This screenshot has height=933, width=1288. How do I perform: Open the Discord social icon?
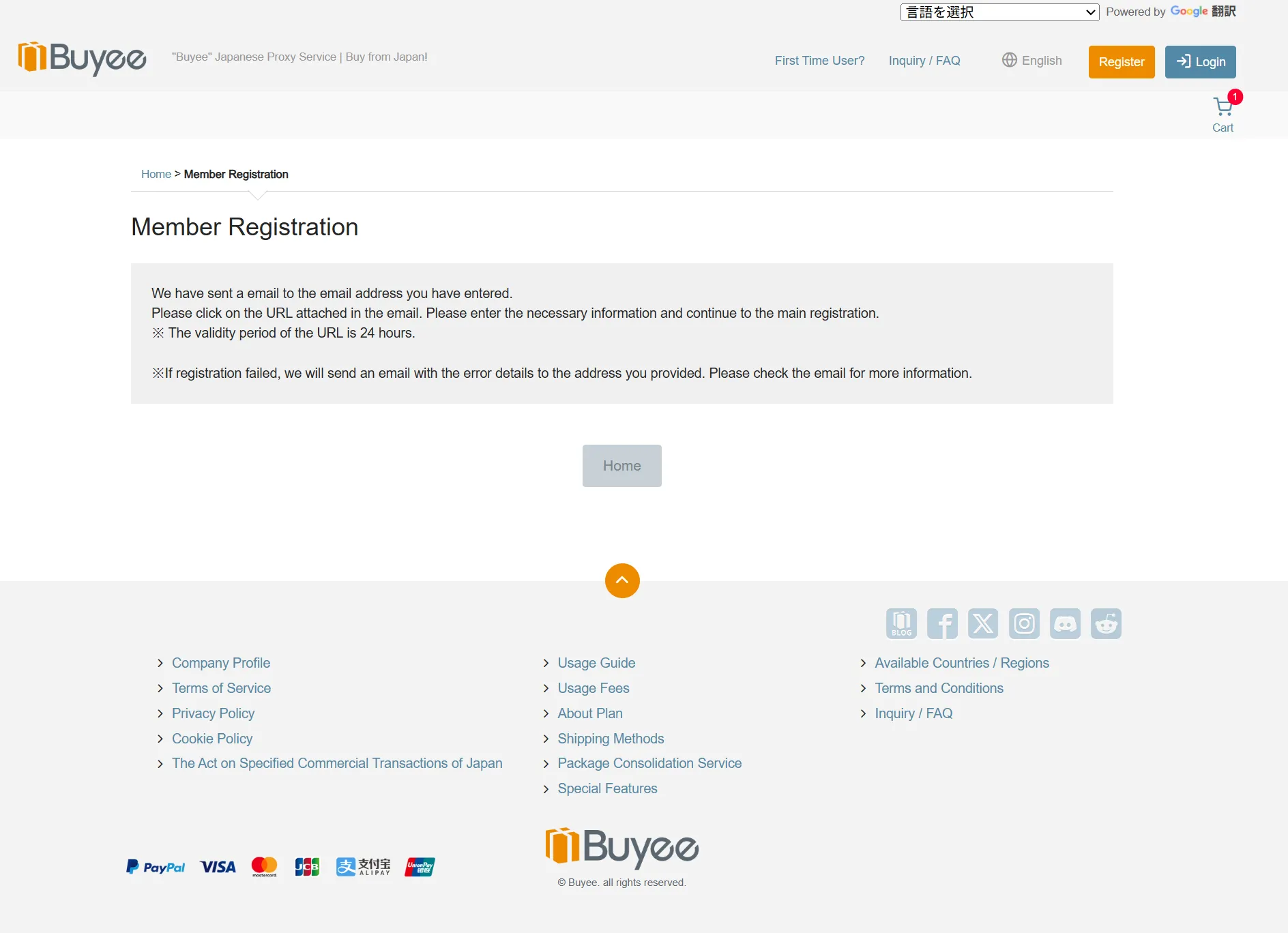click(1065, 623)
